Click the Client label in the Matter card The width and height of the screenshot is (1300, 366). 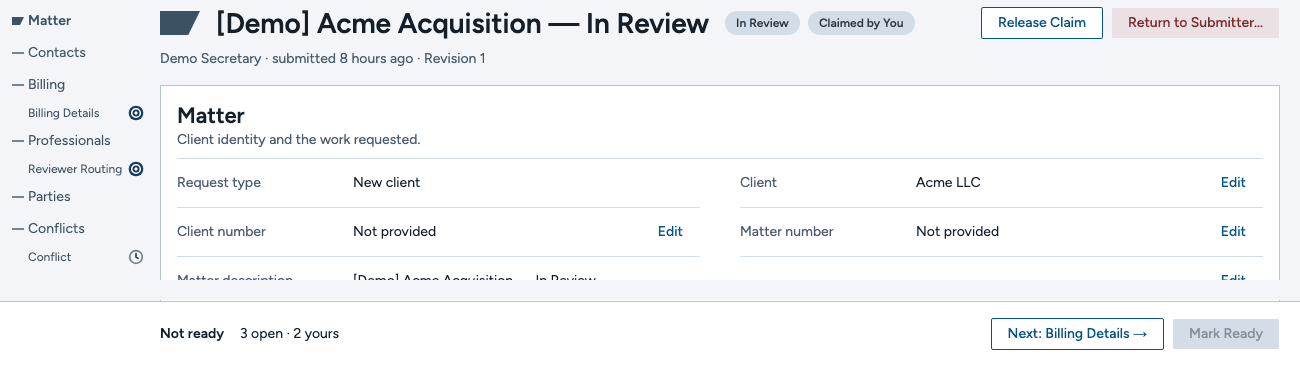758,182
